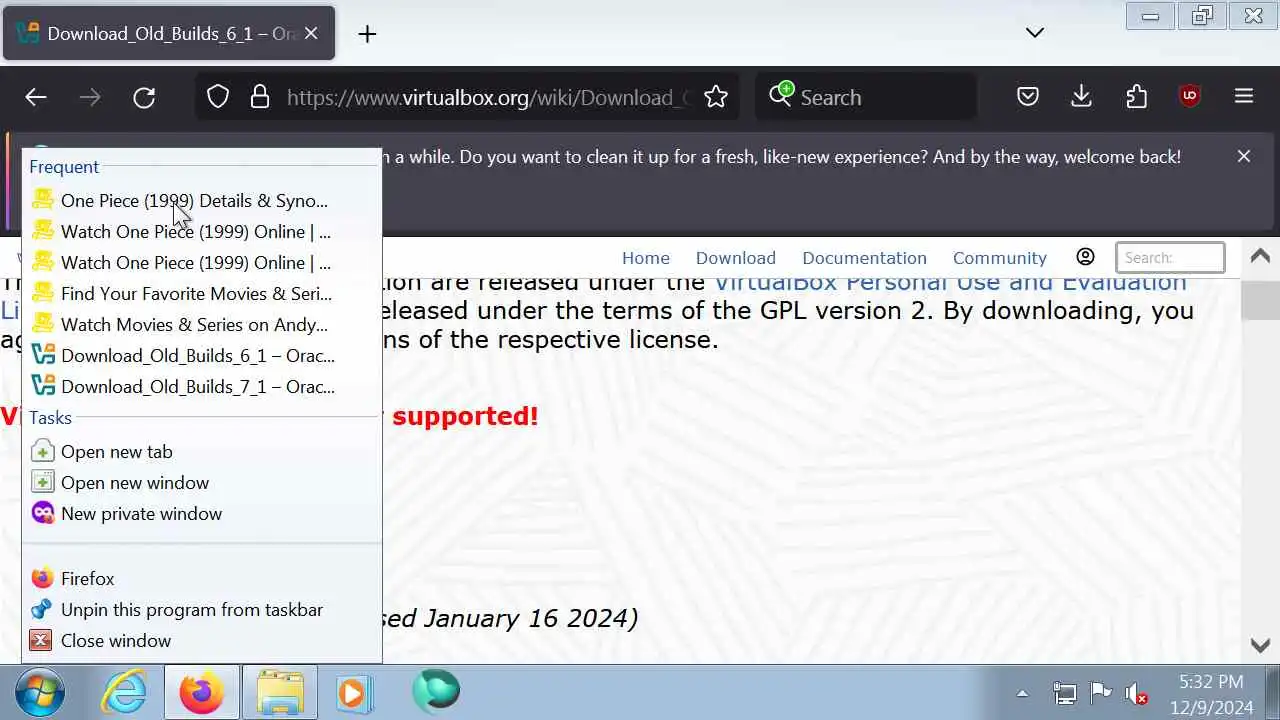The image size is (1280, 720).
Task: Show site security lock information
Action: [x=260, y=97]
